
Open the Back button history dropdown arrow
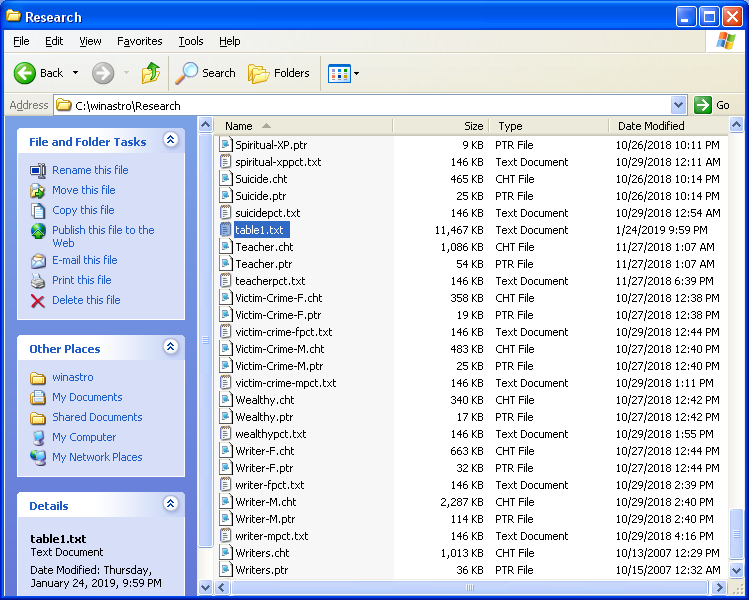point(75,73)
